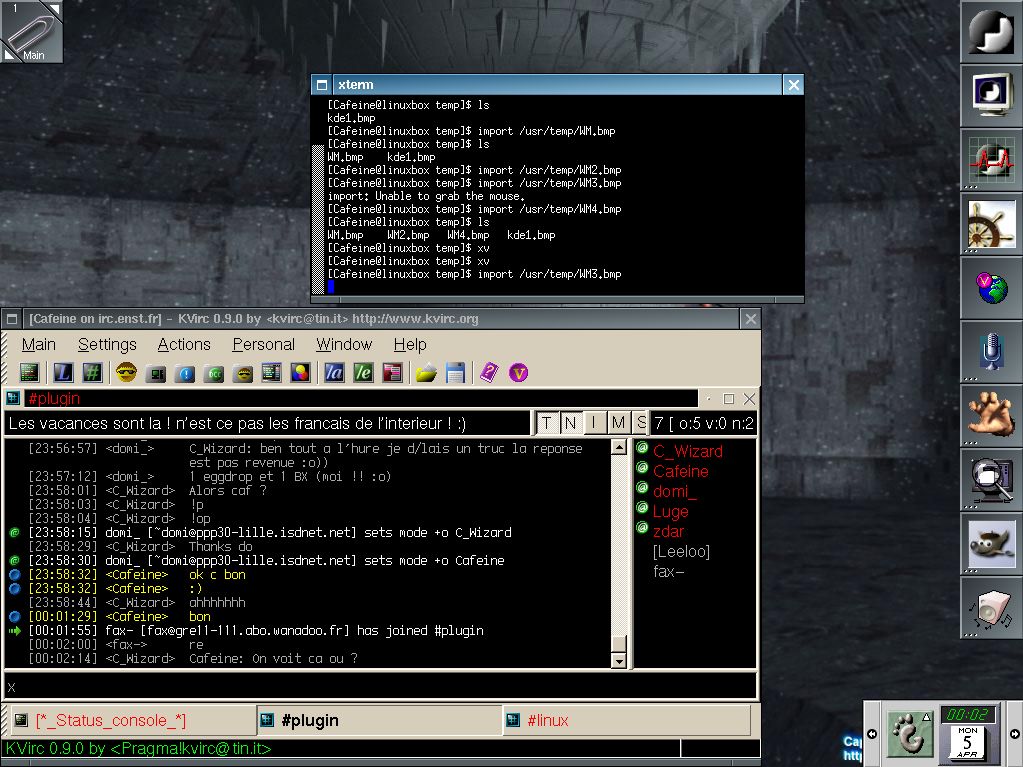Click the magnifier over computer dock icon
Viewport: 1023px width, 767px height.
(x=990, y=479)
